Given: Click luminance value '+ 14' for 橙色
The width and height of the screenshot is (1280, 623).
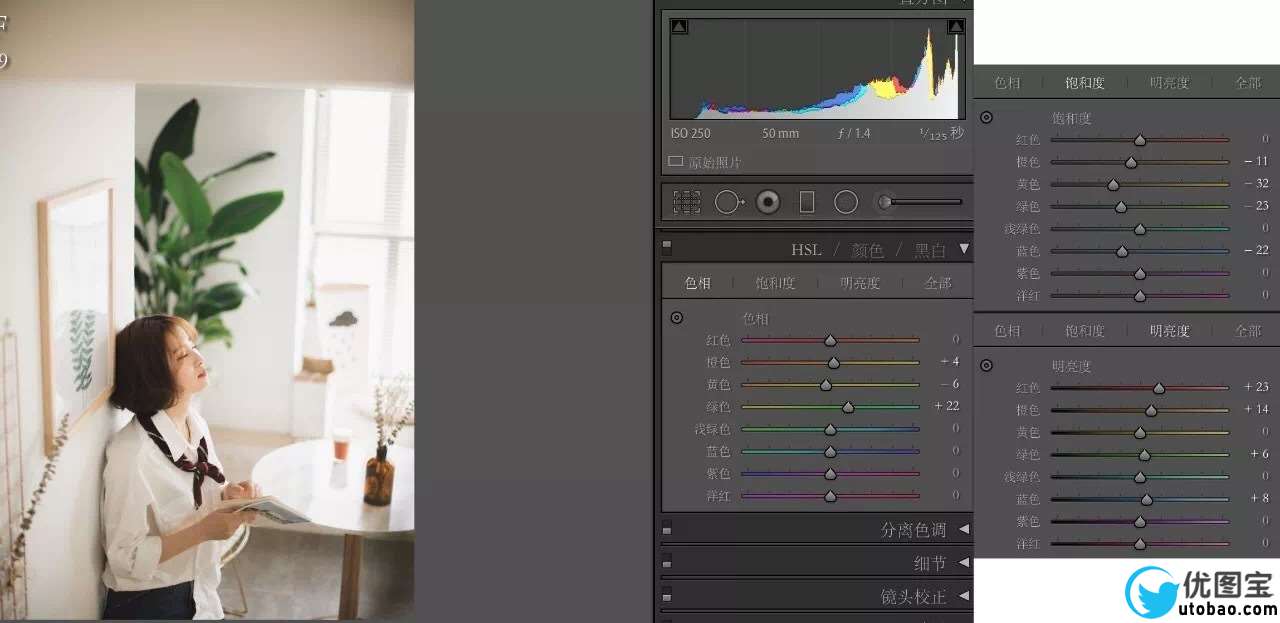Looking at the screenshot, I should tap(1256, 409).
